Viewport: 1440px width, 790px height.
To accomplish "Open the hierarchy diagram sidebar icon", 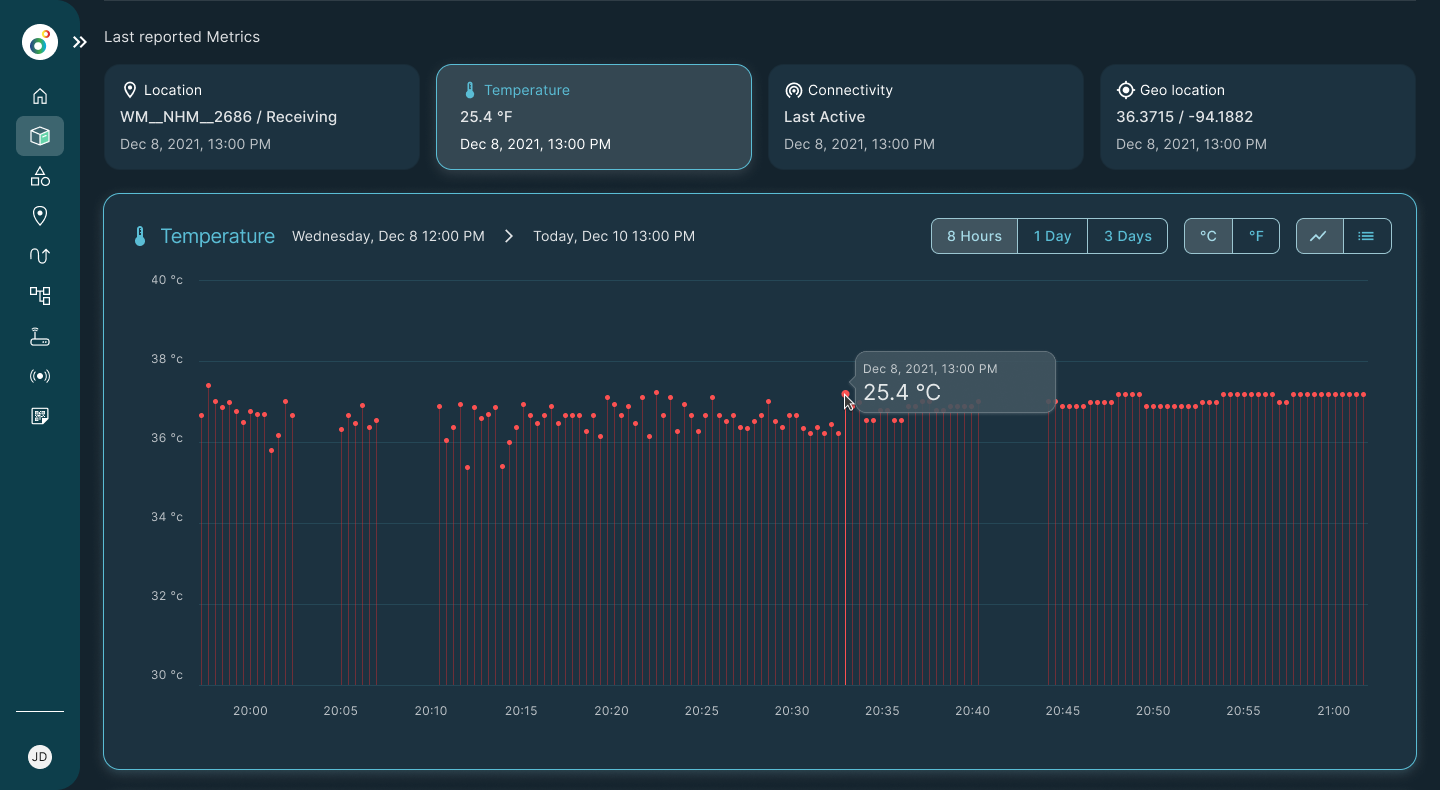I will pyautogui.click(x=40, y=296).
